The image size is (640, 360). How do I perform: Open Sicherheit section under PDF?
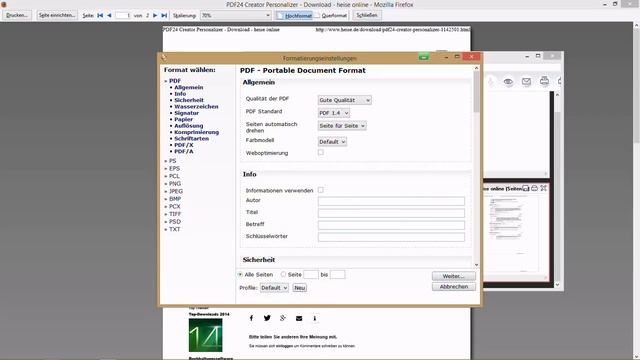tap(189, 100)
